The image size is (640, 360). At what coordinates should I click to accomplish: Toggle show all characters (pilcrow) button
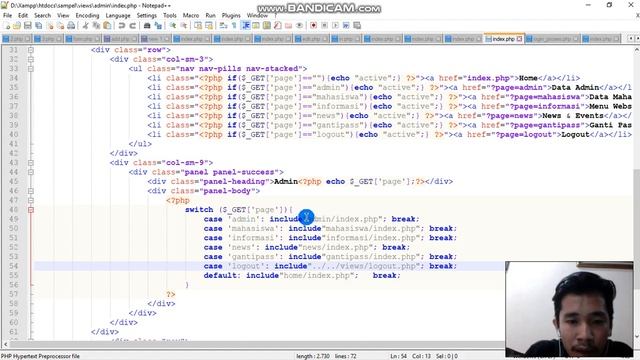pyautogui.click(x=234, y=25)
